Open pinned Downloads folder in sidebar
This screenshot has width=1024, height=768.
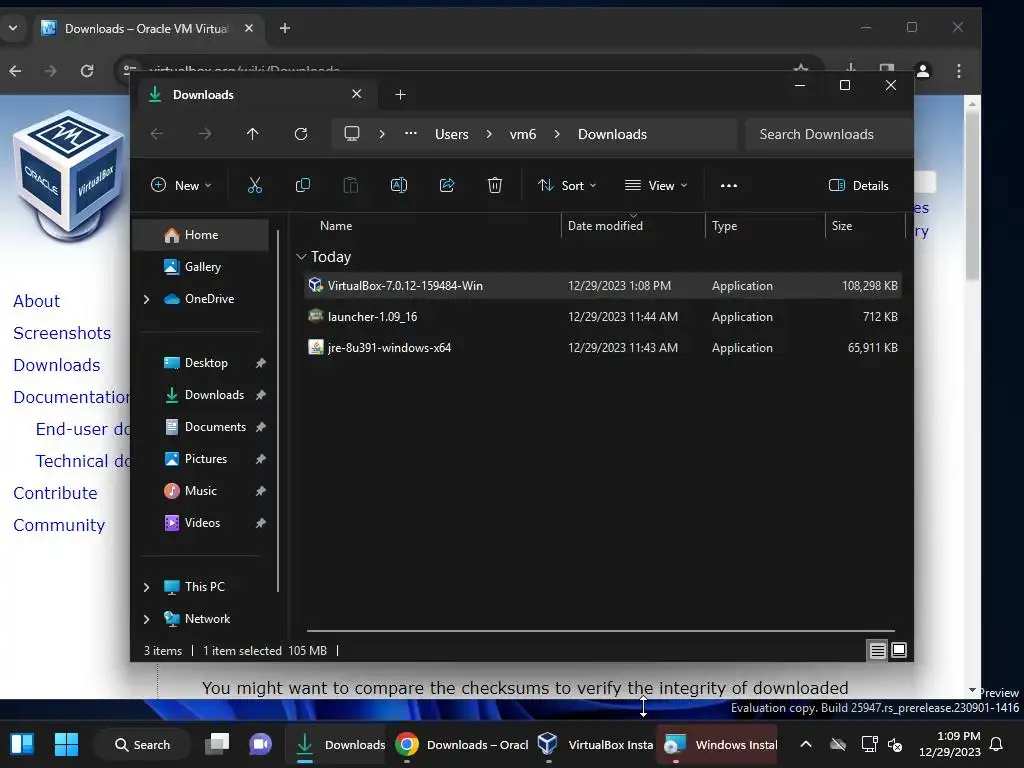coord(214,395)
